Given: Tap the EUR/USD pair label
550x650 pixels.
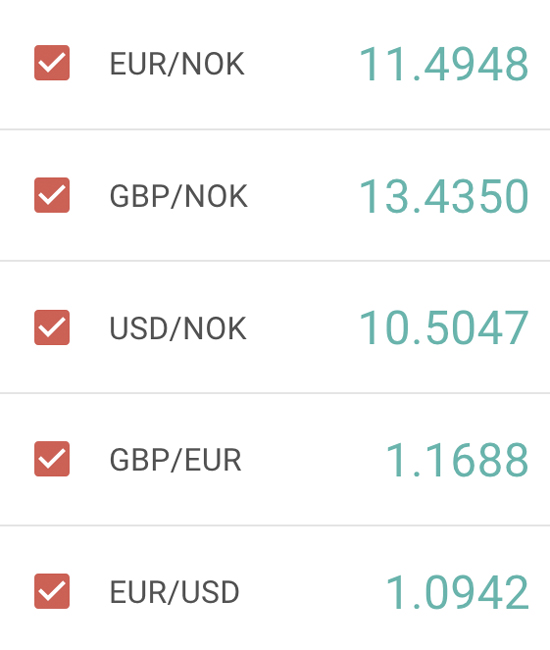Looking at the screenshot, I should [174, 592].
